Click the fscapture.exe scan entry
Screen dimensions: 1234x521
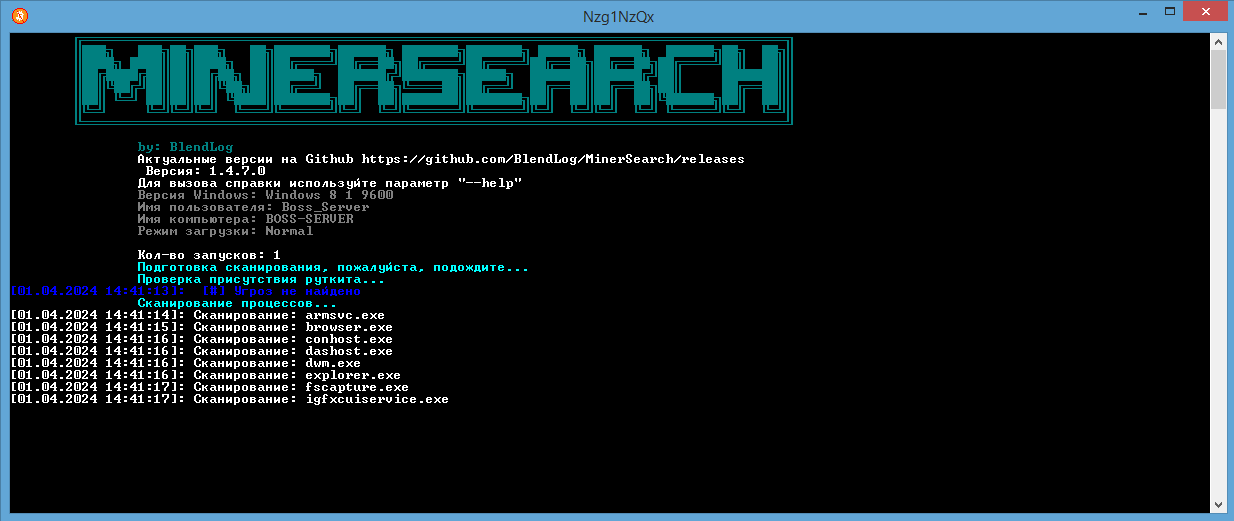[x=209, y=387]
